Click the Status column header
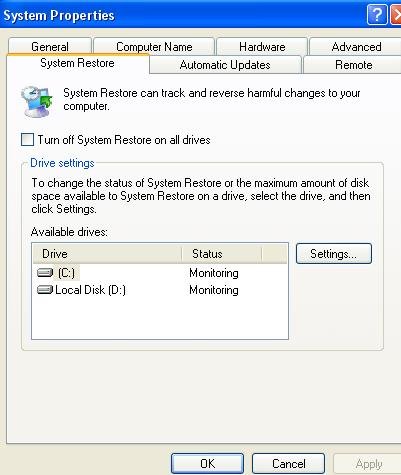401x475 pixels. pyautogui.click(x=222, y=254)
